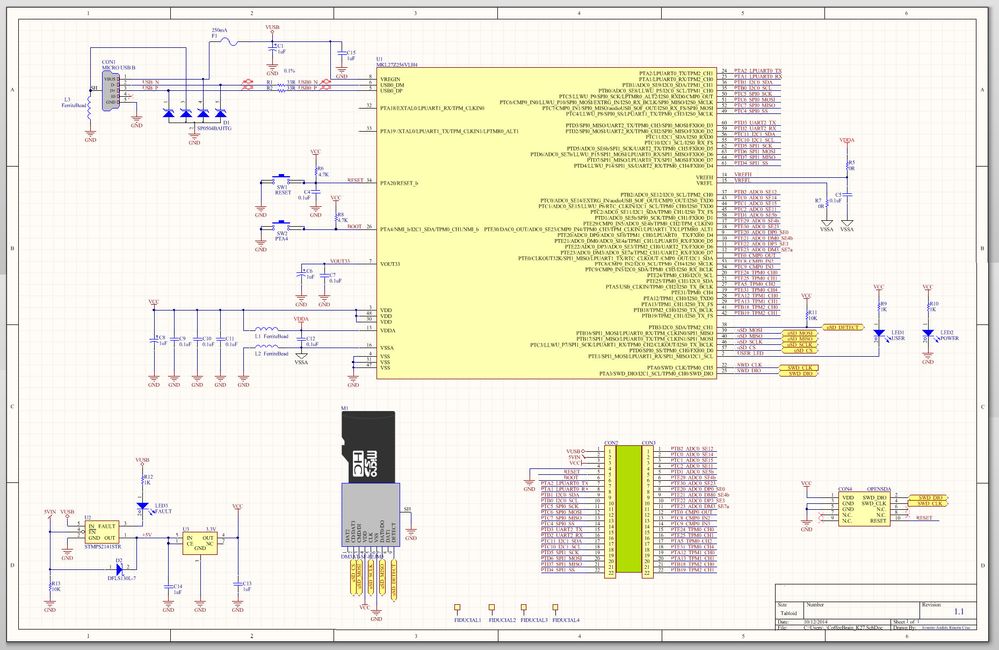Select the C1 1uF capacitor symbol
The image size is (999, 650).
click(273, 49)
